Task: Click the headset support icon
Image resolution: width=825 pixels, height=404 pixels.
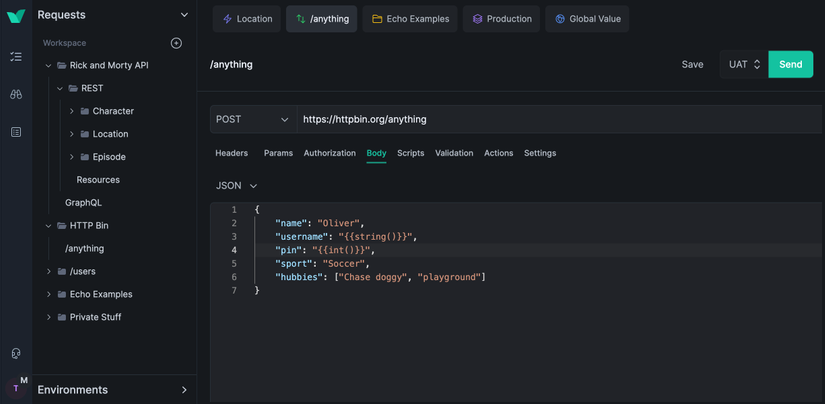Action: pyautogui.click(x=16, y=353)
